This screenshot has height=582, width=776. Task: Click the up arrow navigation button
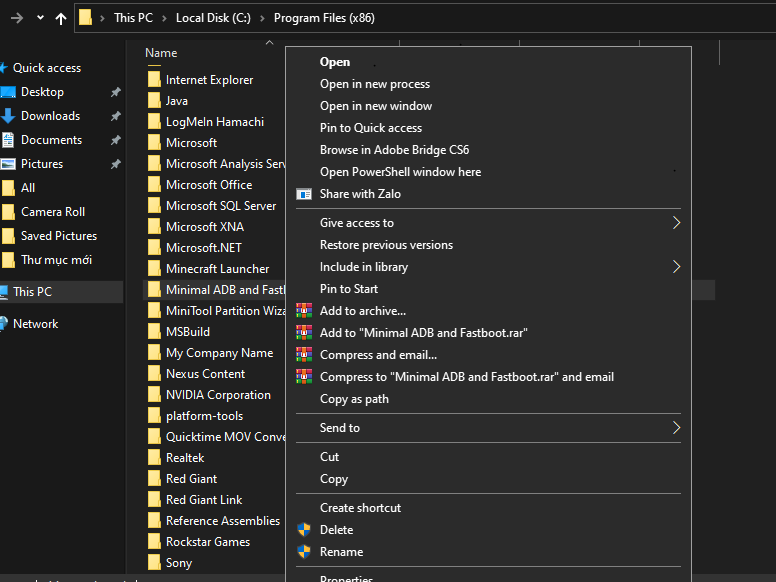(x=61, y=18)
